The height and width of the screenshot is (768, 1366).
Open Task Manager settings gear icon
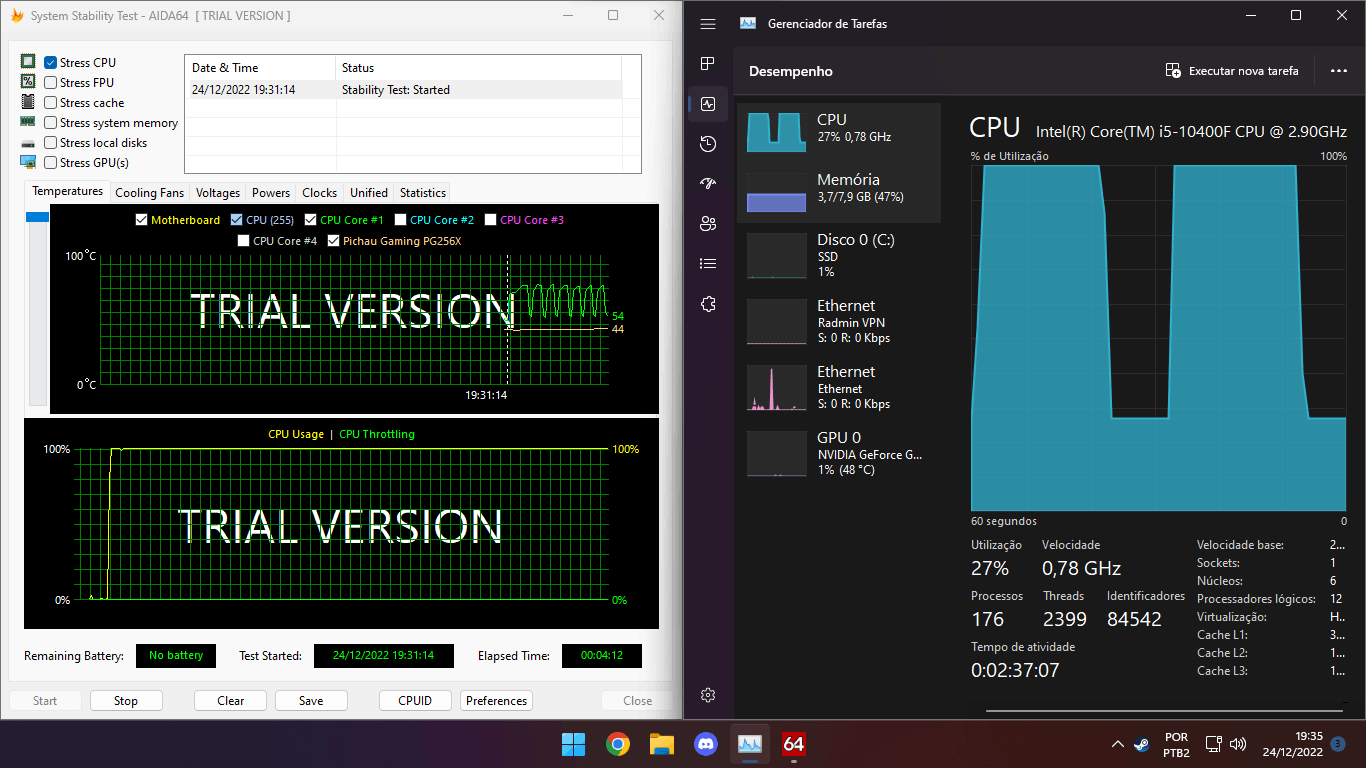[x=708, y=695]
